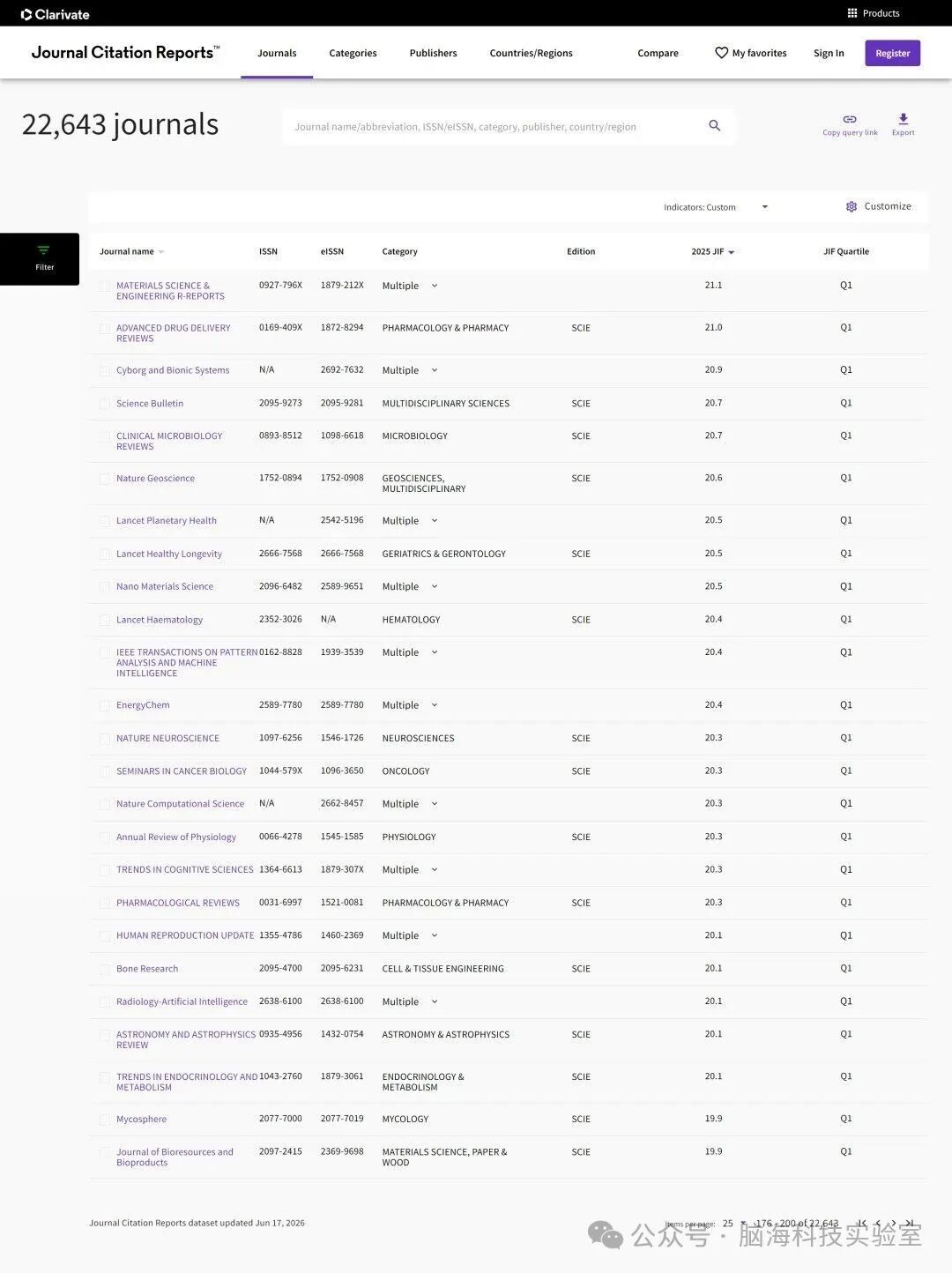This screenshot has height=1273, width=952.
Task: Switch to the Categories tab
Action: point(353,53)
